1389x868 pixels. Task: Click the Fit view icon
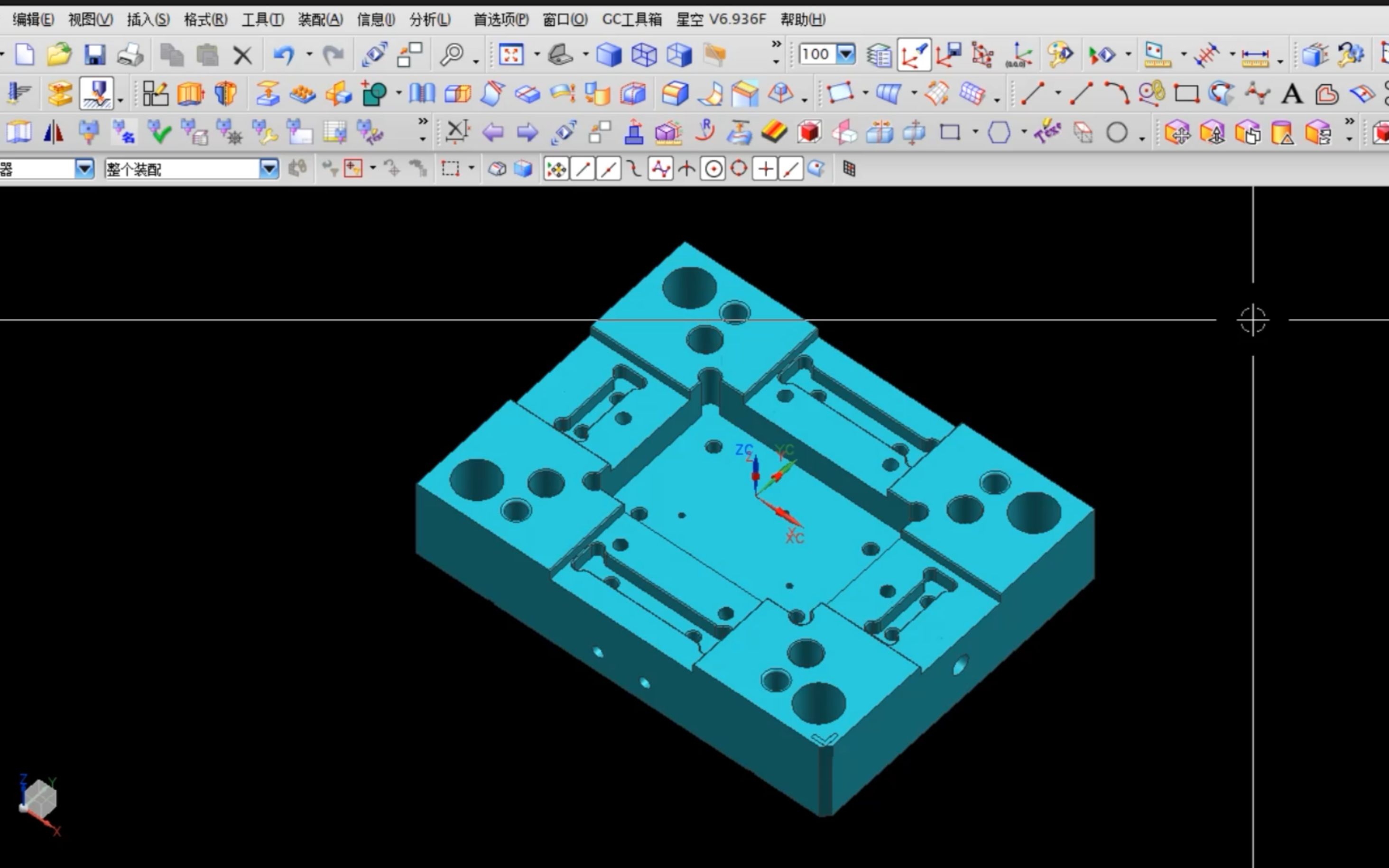coord(510,55)
